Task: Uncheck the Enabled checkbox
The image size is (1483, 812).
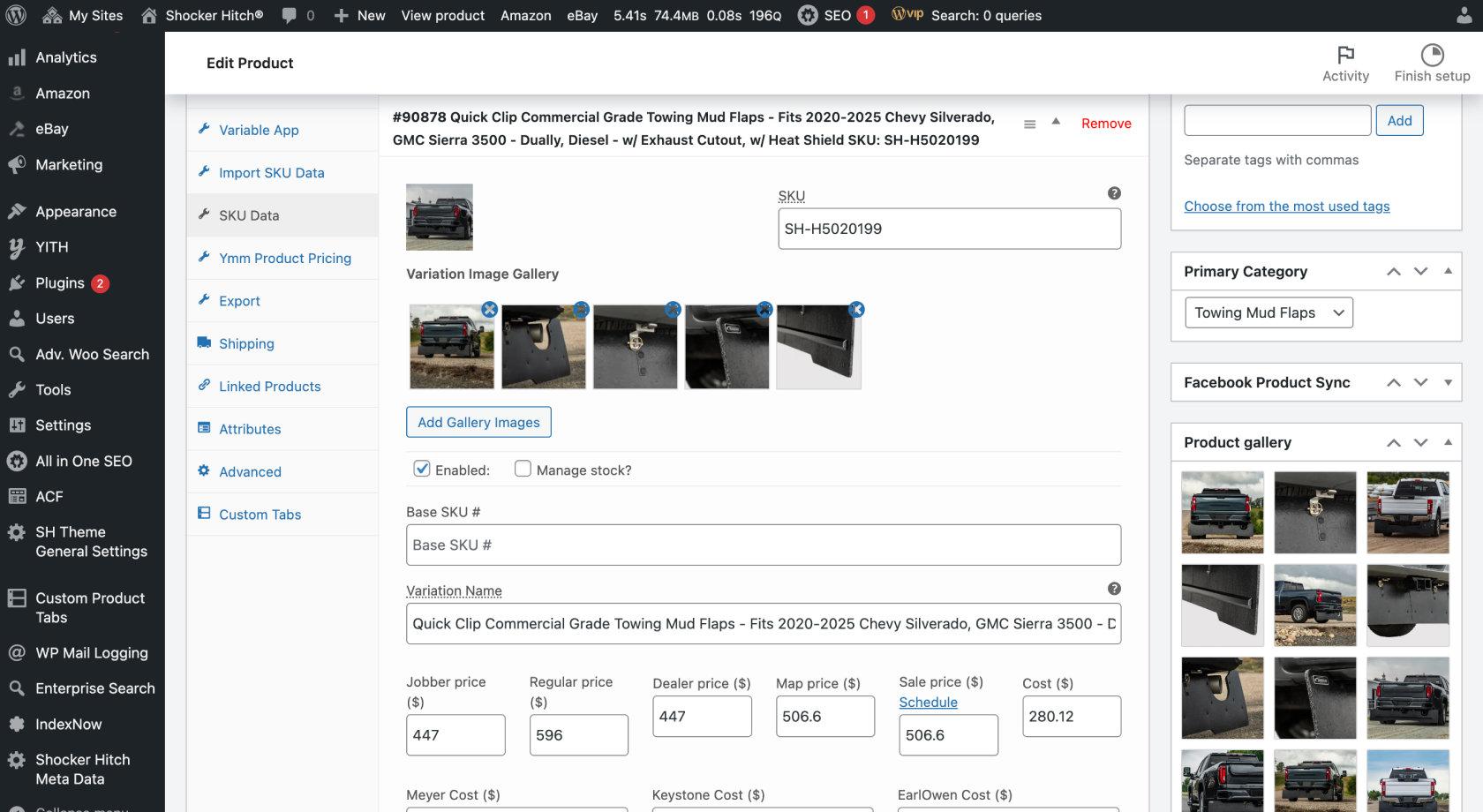Action: pos(422,469)
